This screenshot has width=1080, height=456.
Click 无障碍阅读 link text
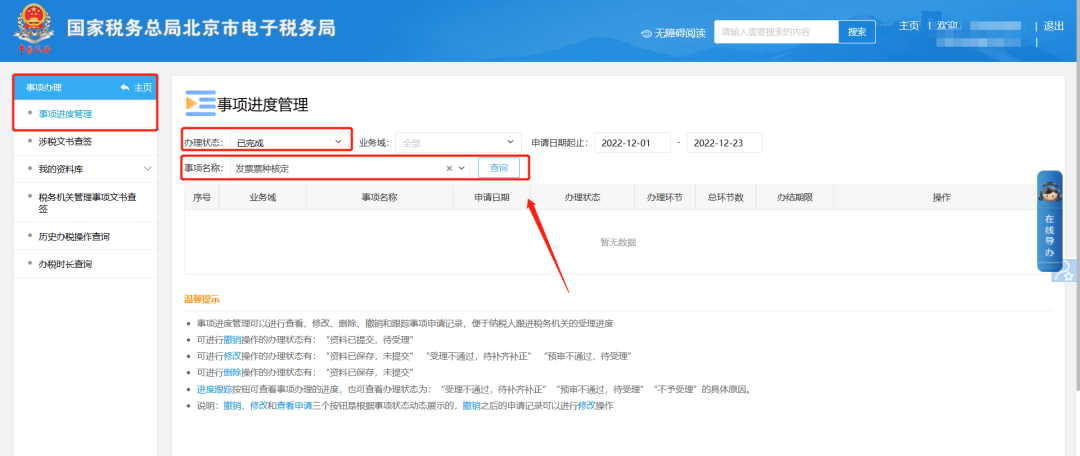click(680, 33)
